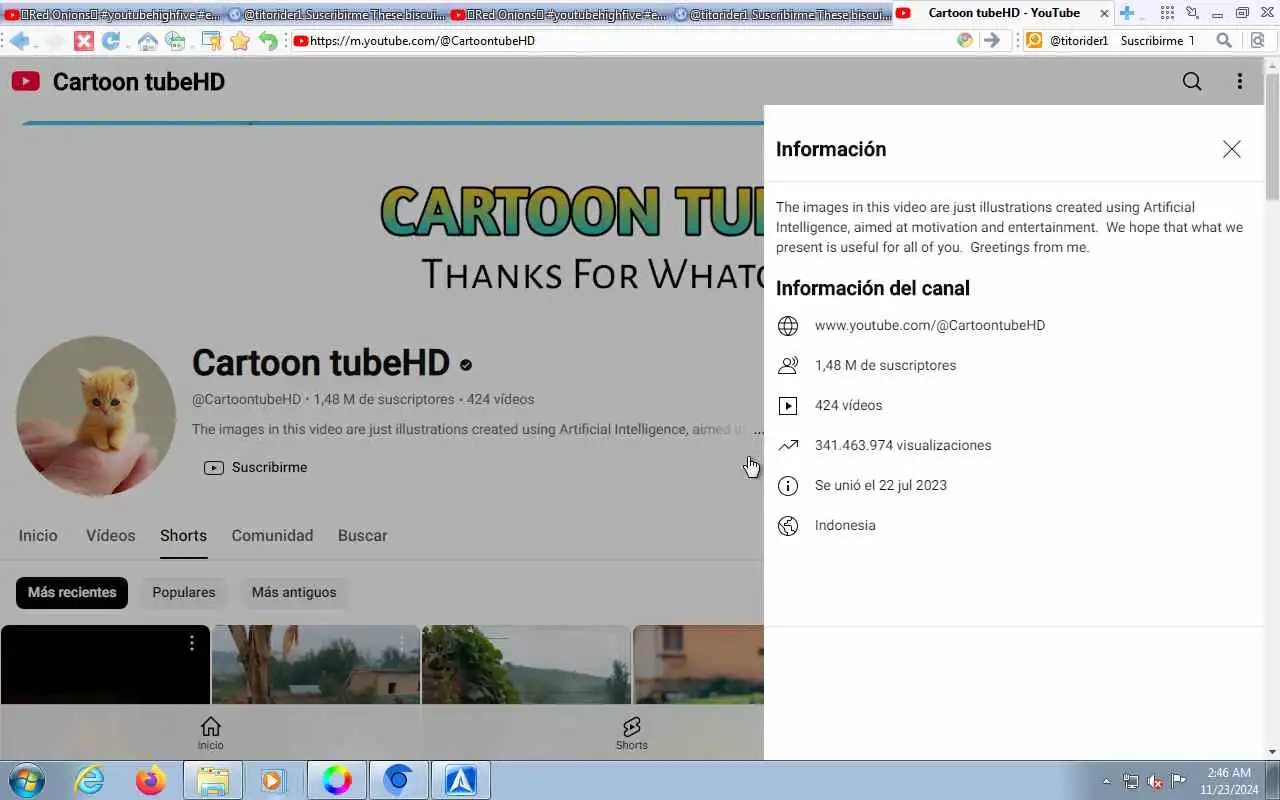
Task: Select Más recientes filter chip
Action: (x=72, y=593)
